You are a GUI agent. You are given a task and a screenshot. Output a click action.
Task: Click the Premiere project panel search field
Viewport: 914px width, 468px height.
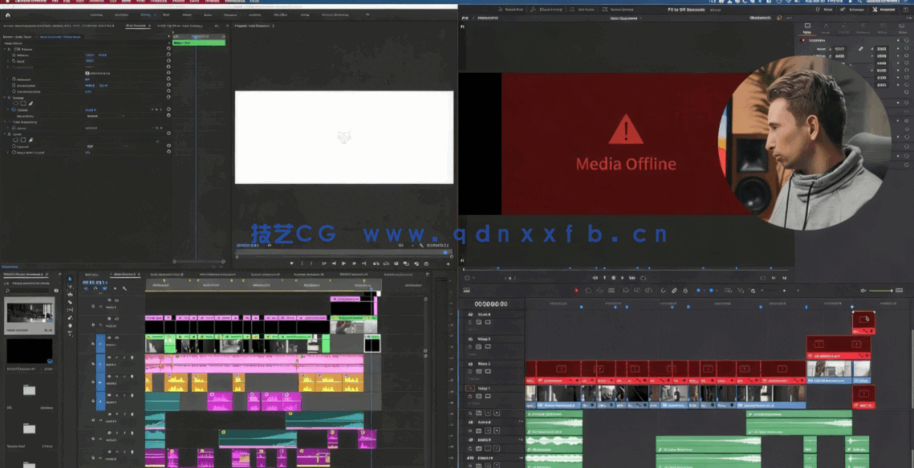click(x=27, y=290)
